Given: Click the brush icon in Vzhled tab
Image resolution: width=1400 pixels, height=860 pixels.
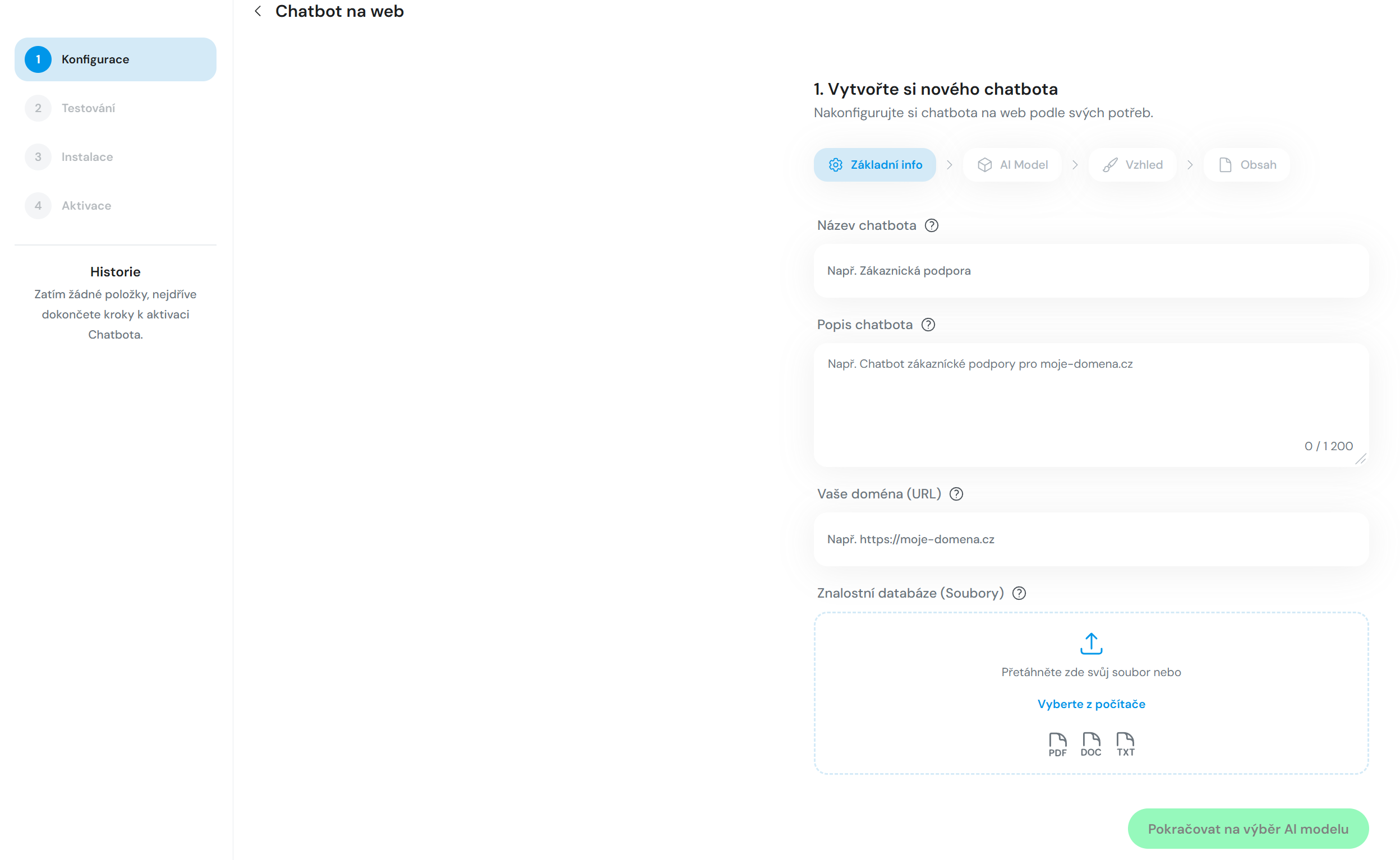Looking at the screenshot, I should coord(1110,165).
